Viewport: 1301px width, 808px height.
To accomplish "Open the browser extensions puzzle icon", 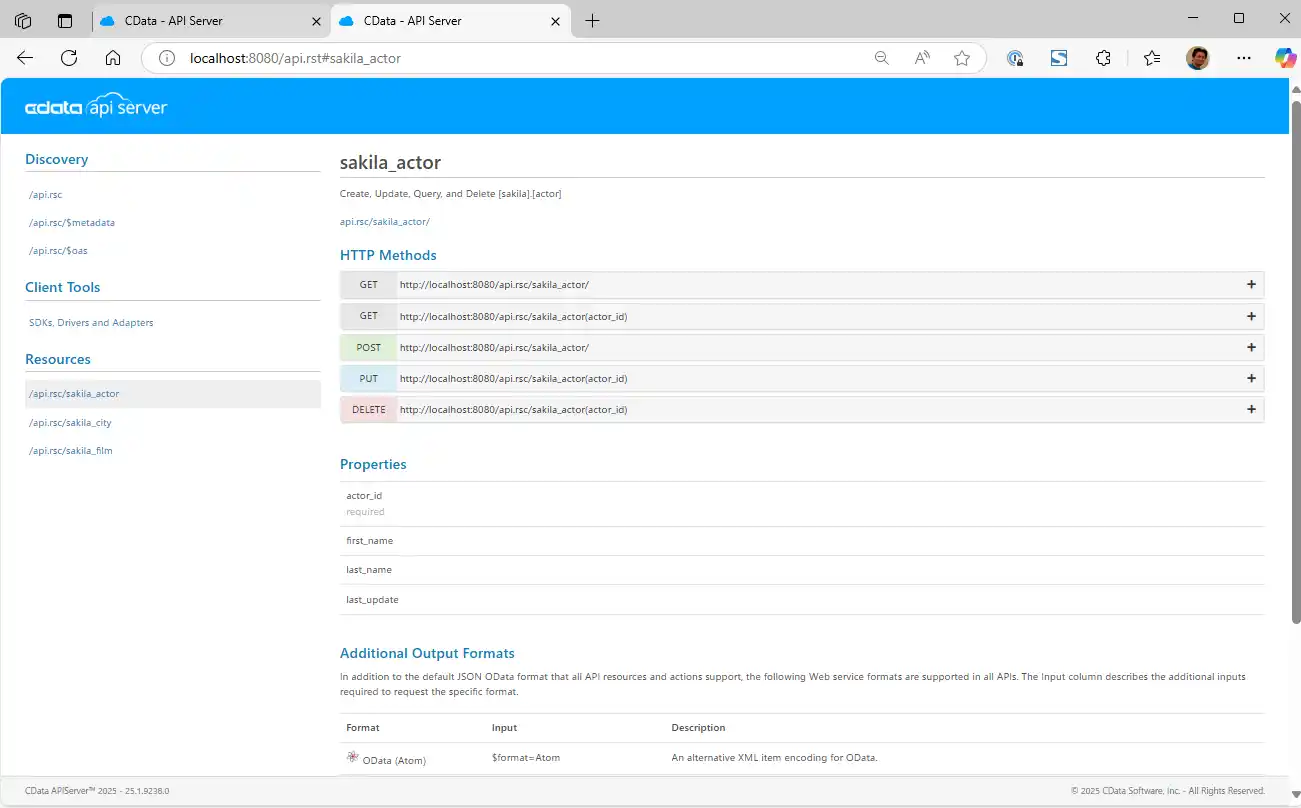I will point(1103,58).
